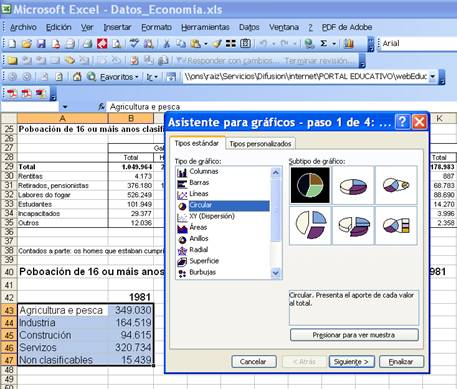Choose the Barras chart type
Image resolution: width=457 pixels, height=389 pixels.
(199, 183)
